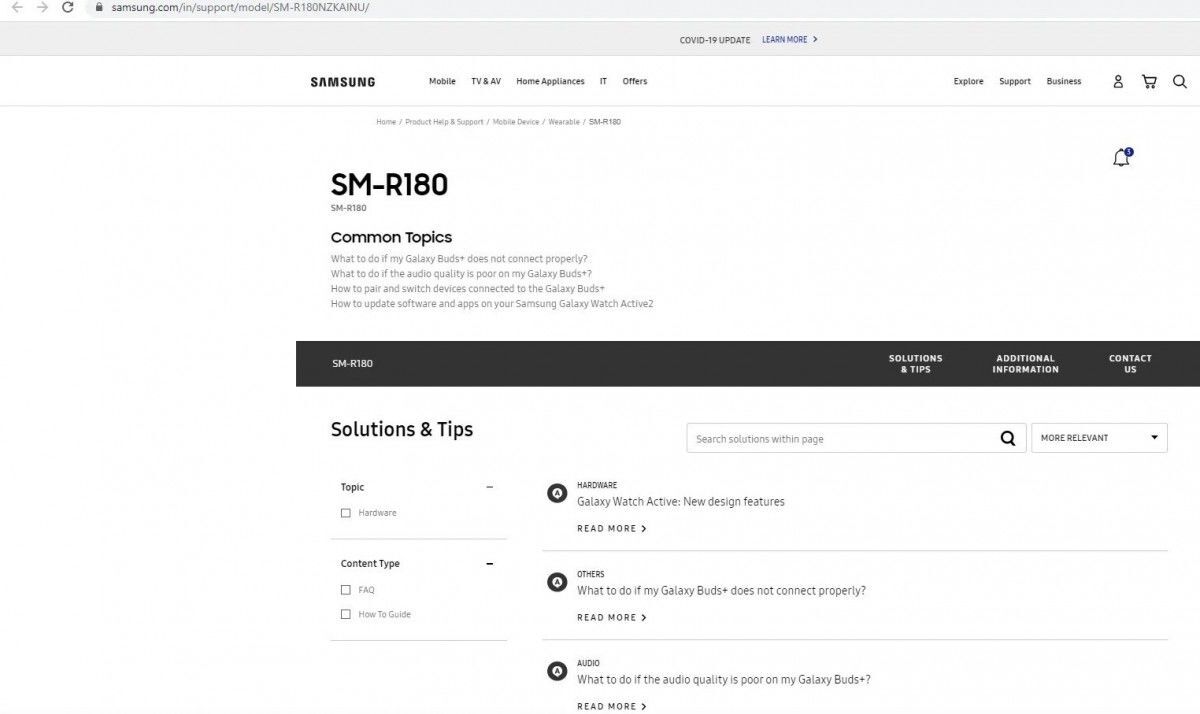
Task: Open the notification bell icon
Action: [x=1121, y=158]
